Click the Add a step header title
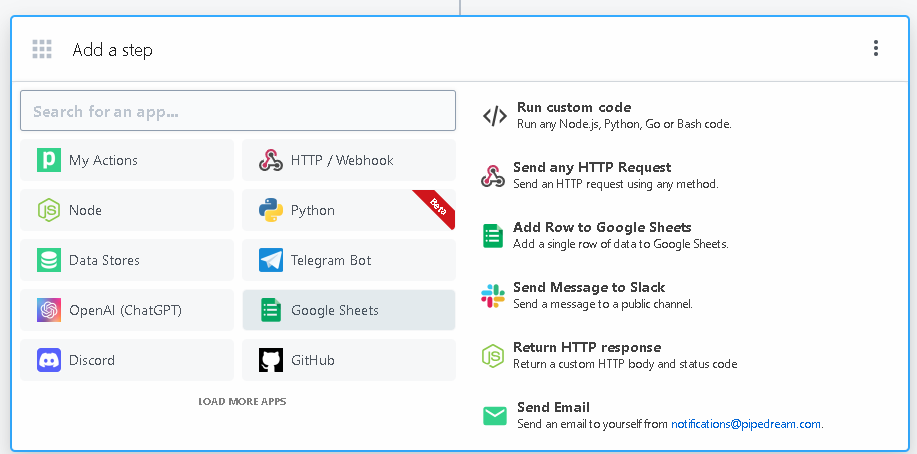 click(112, 50)
